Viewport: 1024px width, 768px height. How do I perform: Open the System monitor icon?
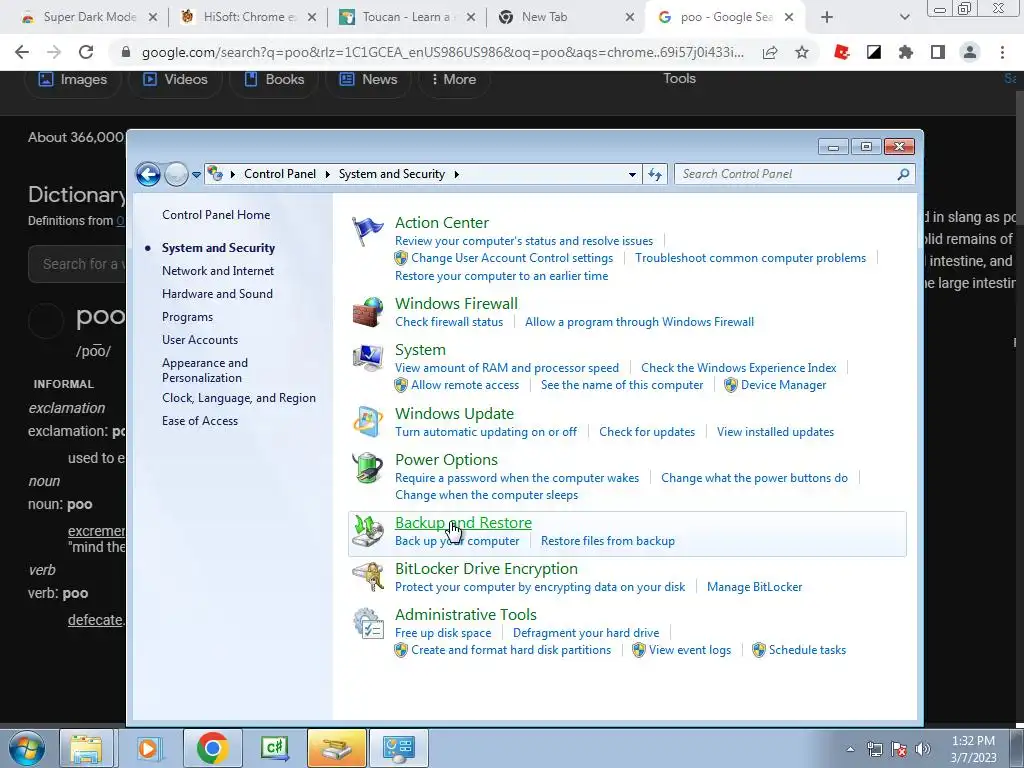coord(368,358)
